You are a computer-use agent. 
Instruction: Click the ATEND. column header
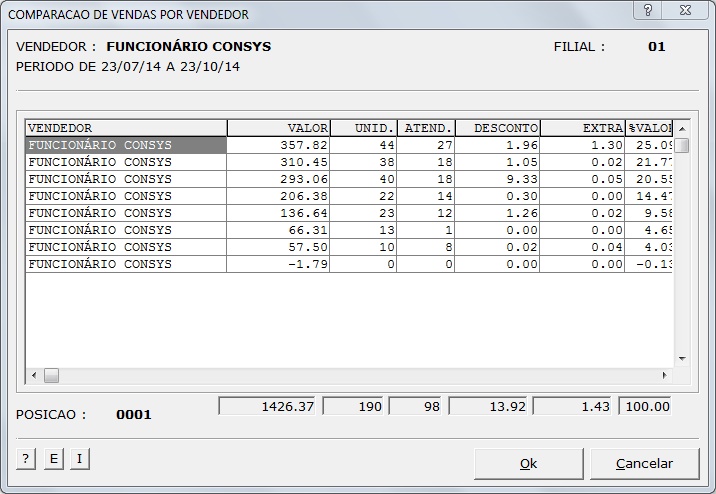click(x=426, y=128)
